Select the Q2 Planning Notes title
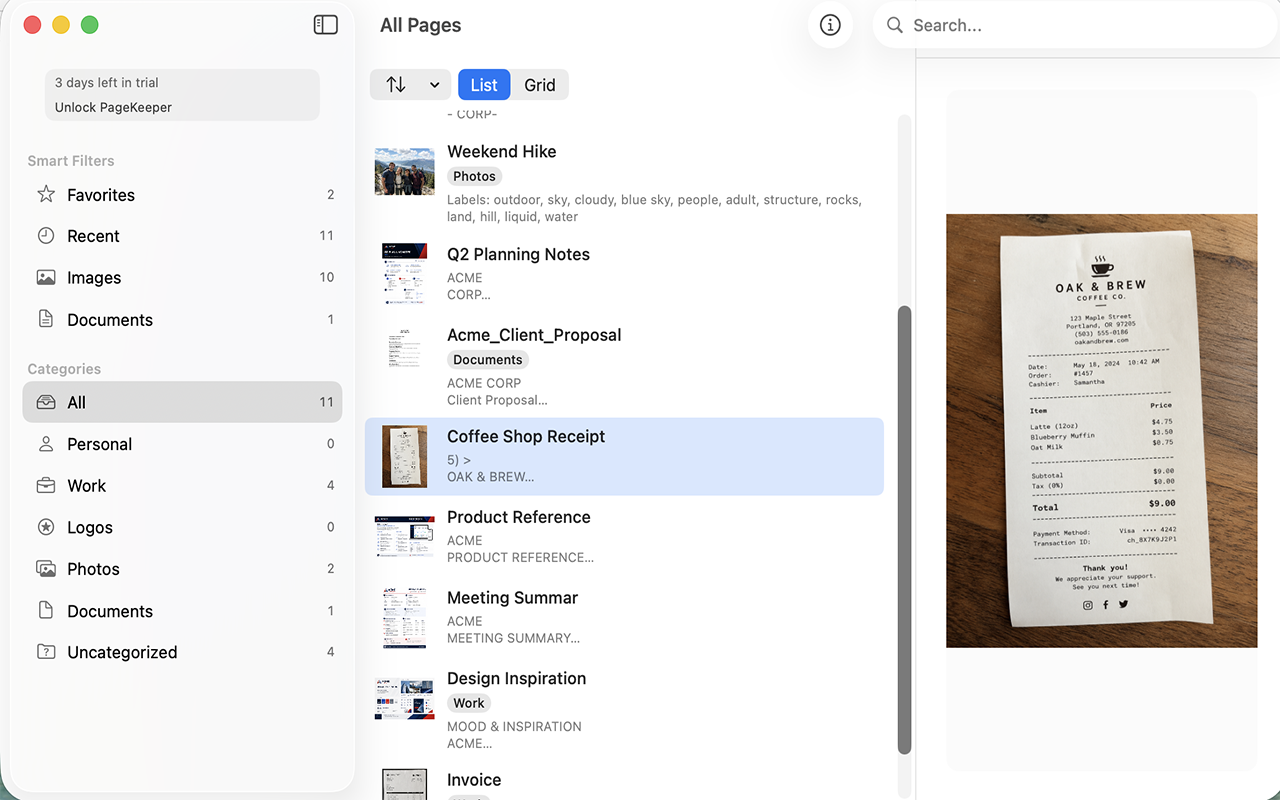Viewport: 1280px width, 800px height. pos(518,254)
